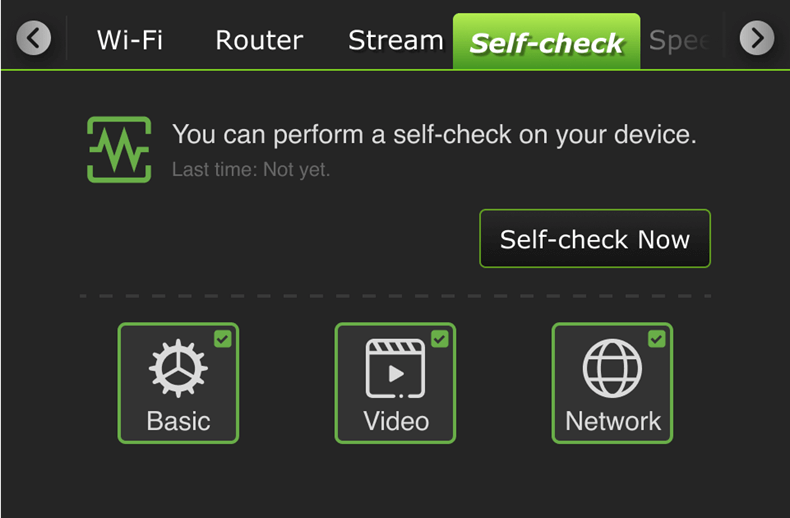
Task: Click the Video label text
Action: pyautogui.click(x=396, y=421)
